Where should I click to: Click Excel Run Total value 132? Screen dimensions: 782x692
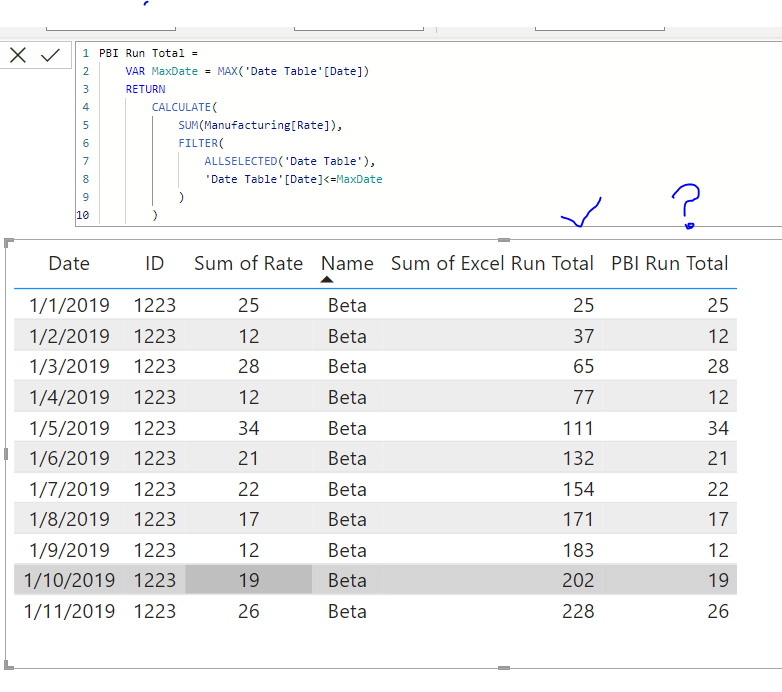click(x=579, y=458)
